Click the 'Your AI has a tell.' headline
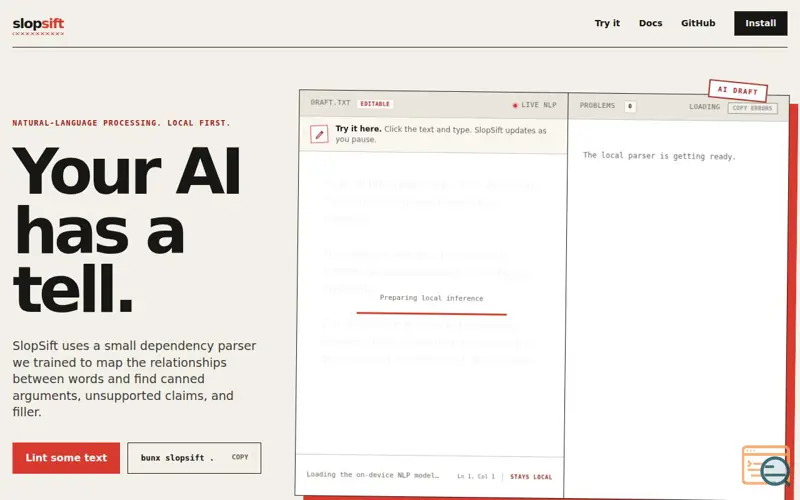The height and width of the screenshot is (500, 800). pos(127,230)
